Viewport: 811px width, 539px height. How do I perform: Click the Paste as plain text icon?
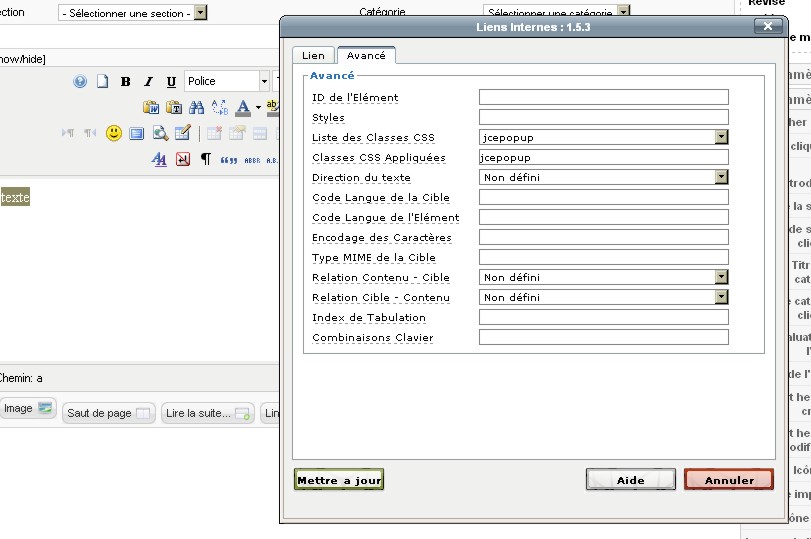[174, 107]
